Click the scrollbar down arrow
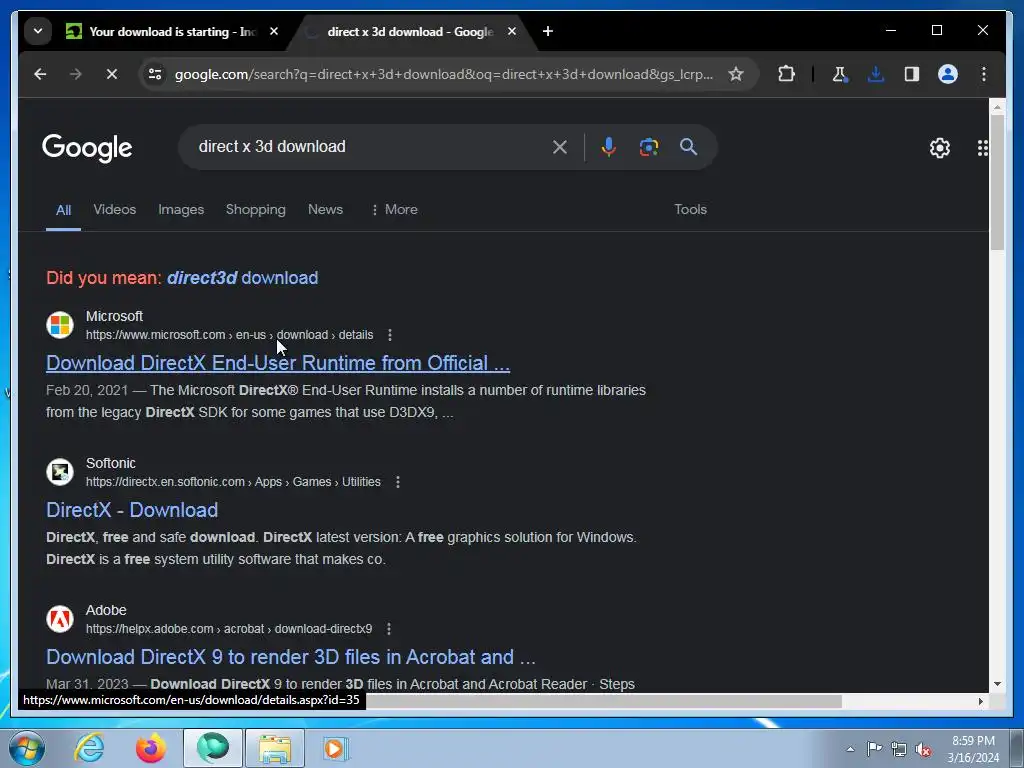The image size is (1024, 768). pos(997,684)
